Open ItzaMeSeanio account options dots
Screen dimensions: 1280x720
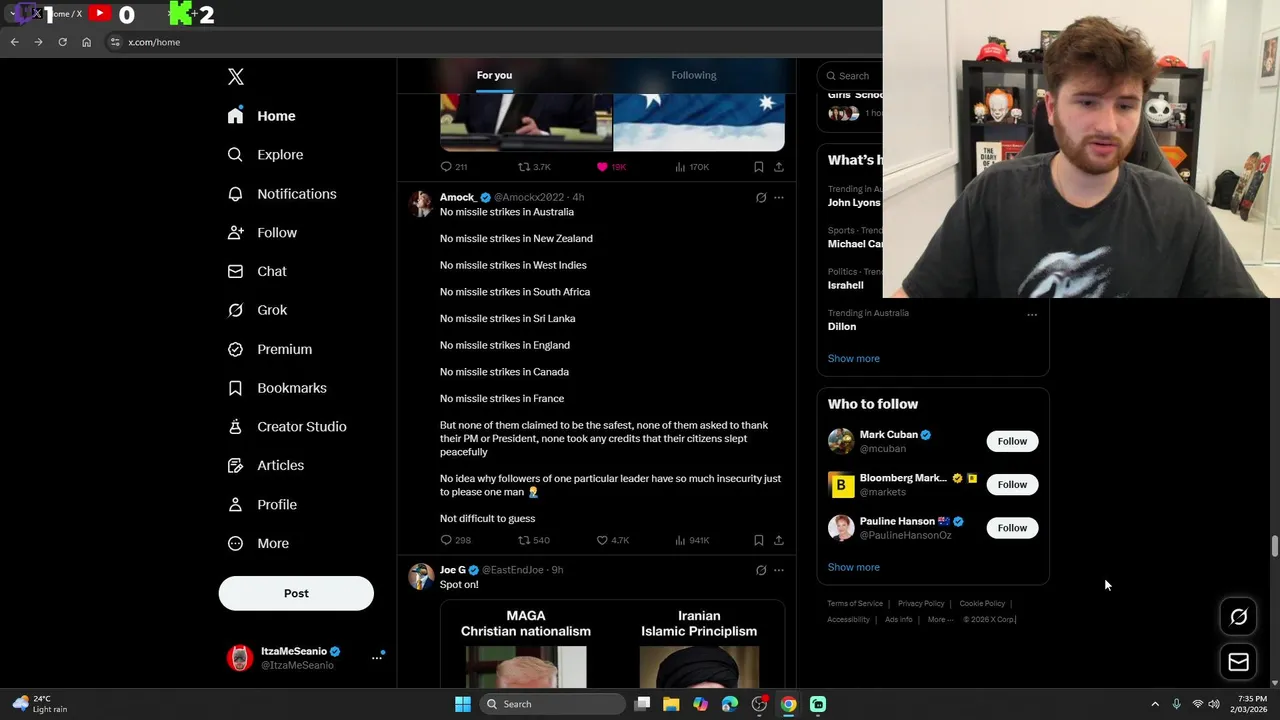point(377,657)
